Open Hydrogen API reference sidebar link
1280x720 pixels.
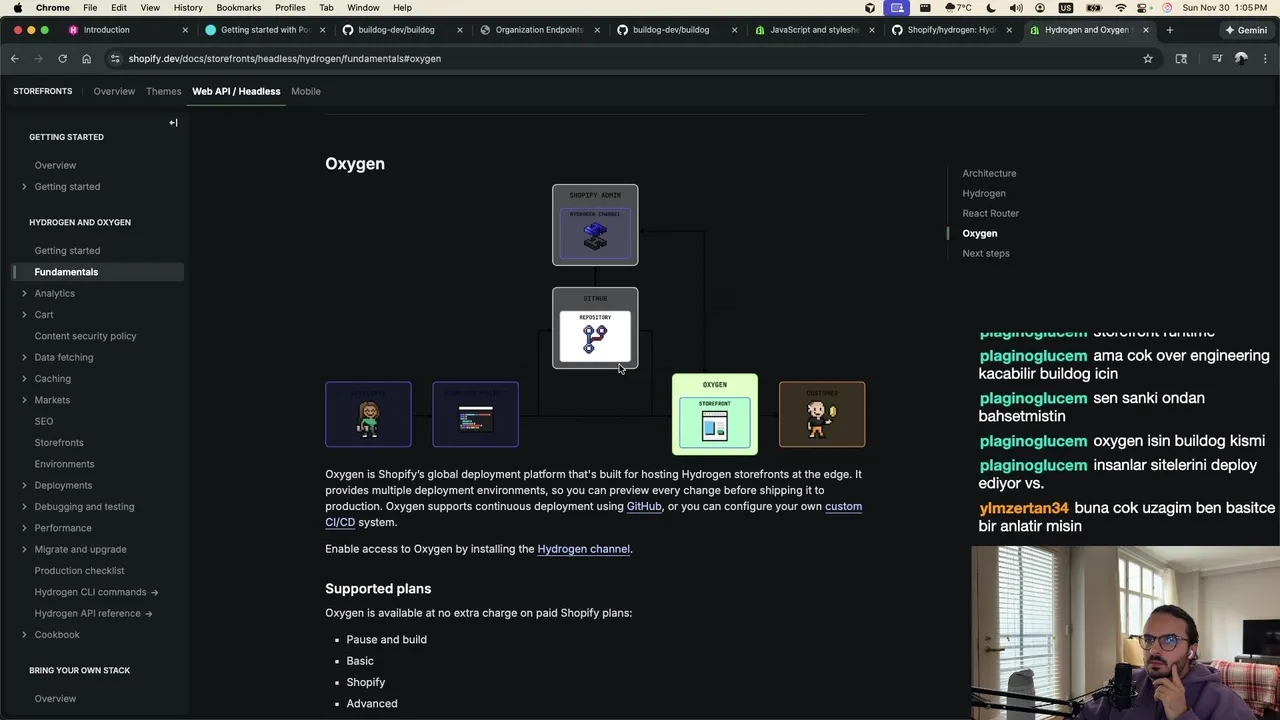click(x=93, y=614)
